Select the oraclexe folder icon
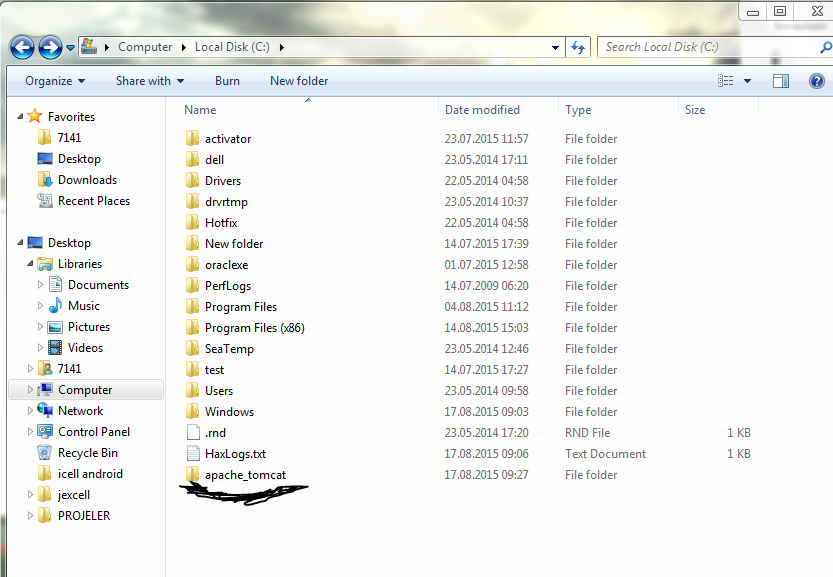 (193, 265)
